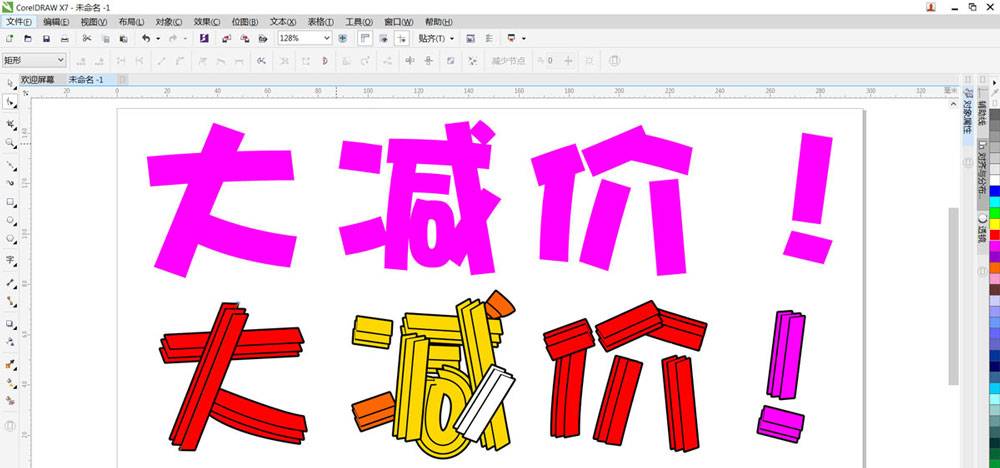This screenshot has width=1000, height=468.
Task: Open the 效果 menu
Action: 207,21
